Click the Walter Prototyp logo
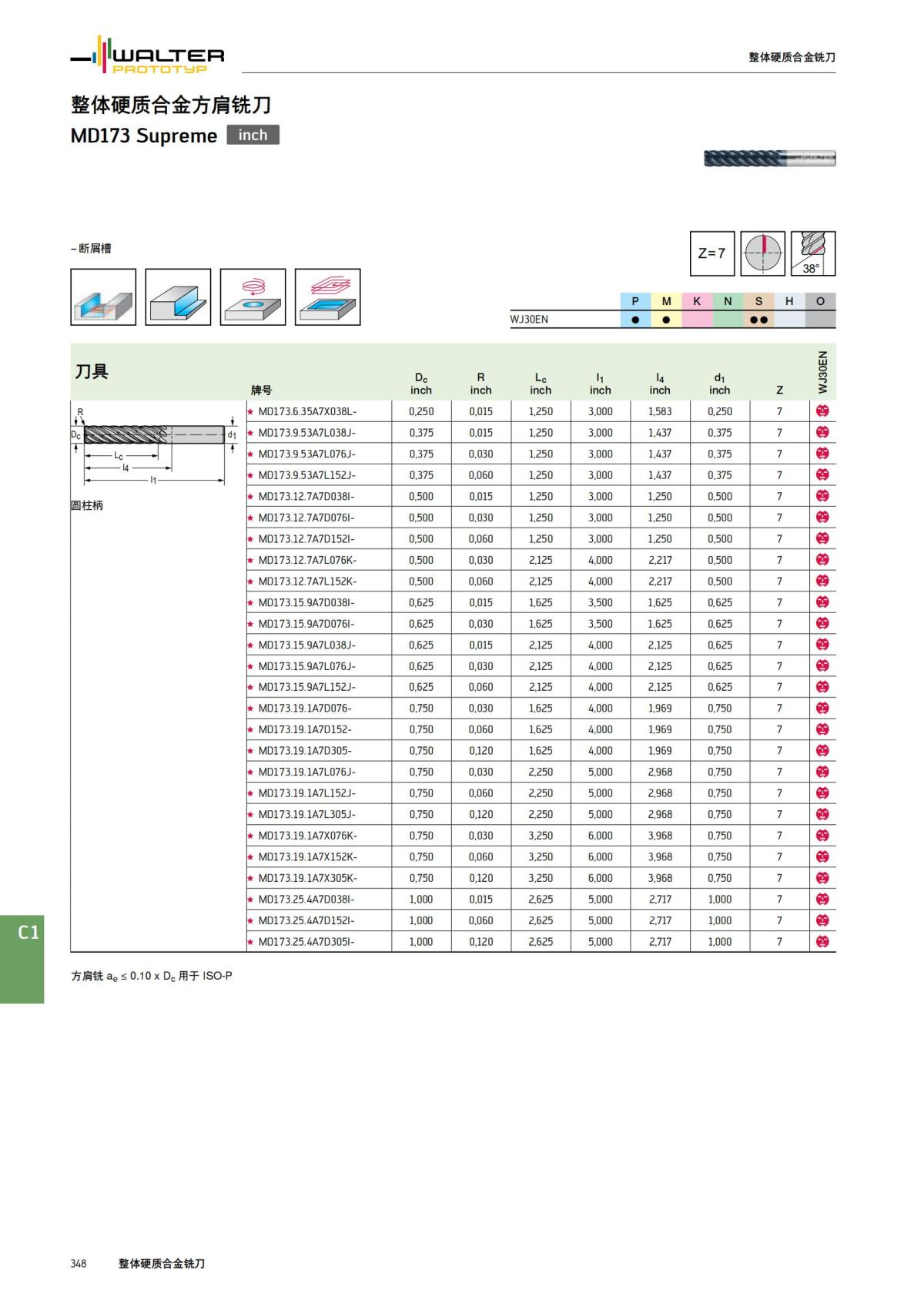This screenshot has width=924, height=1307. 147,55
